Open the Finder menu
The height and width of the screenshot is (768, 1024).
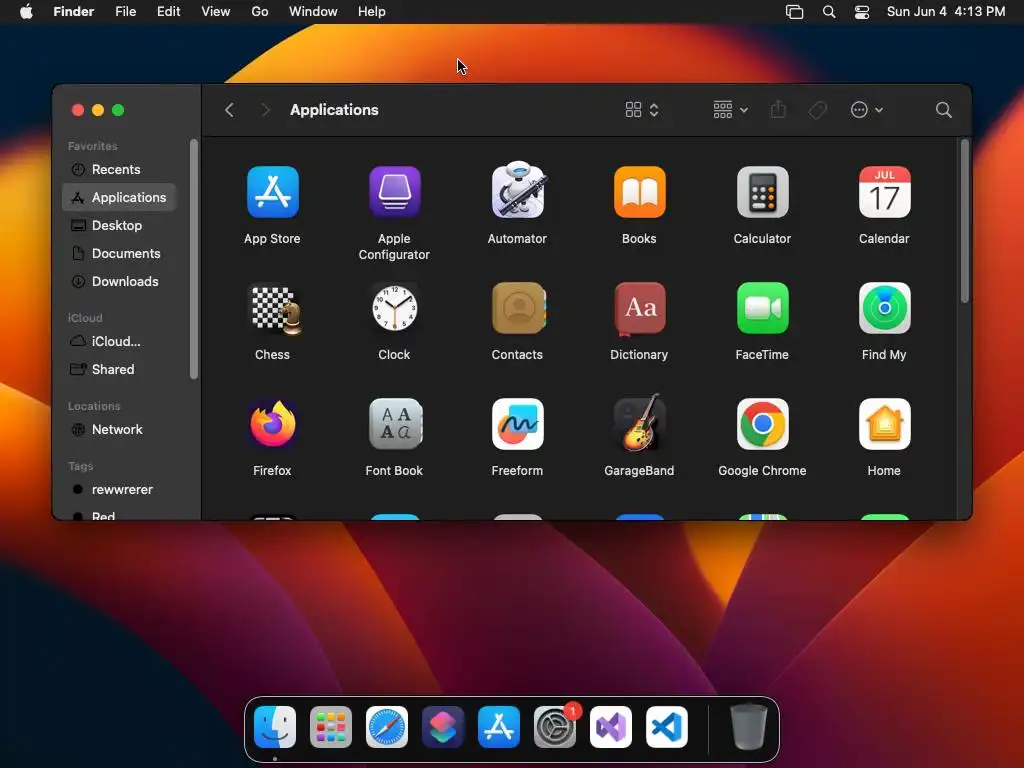click(73, 12)
